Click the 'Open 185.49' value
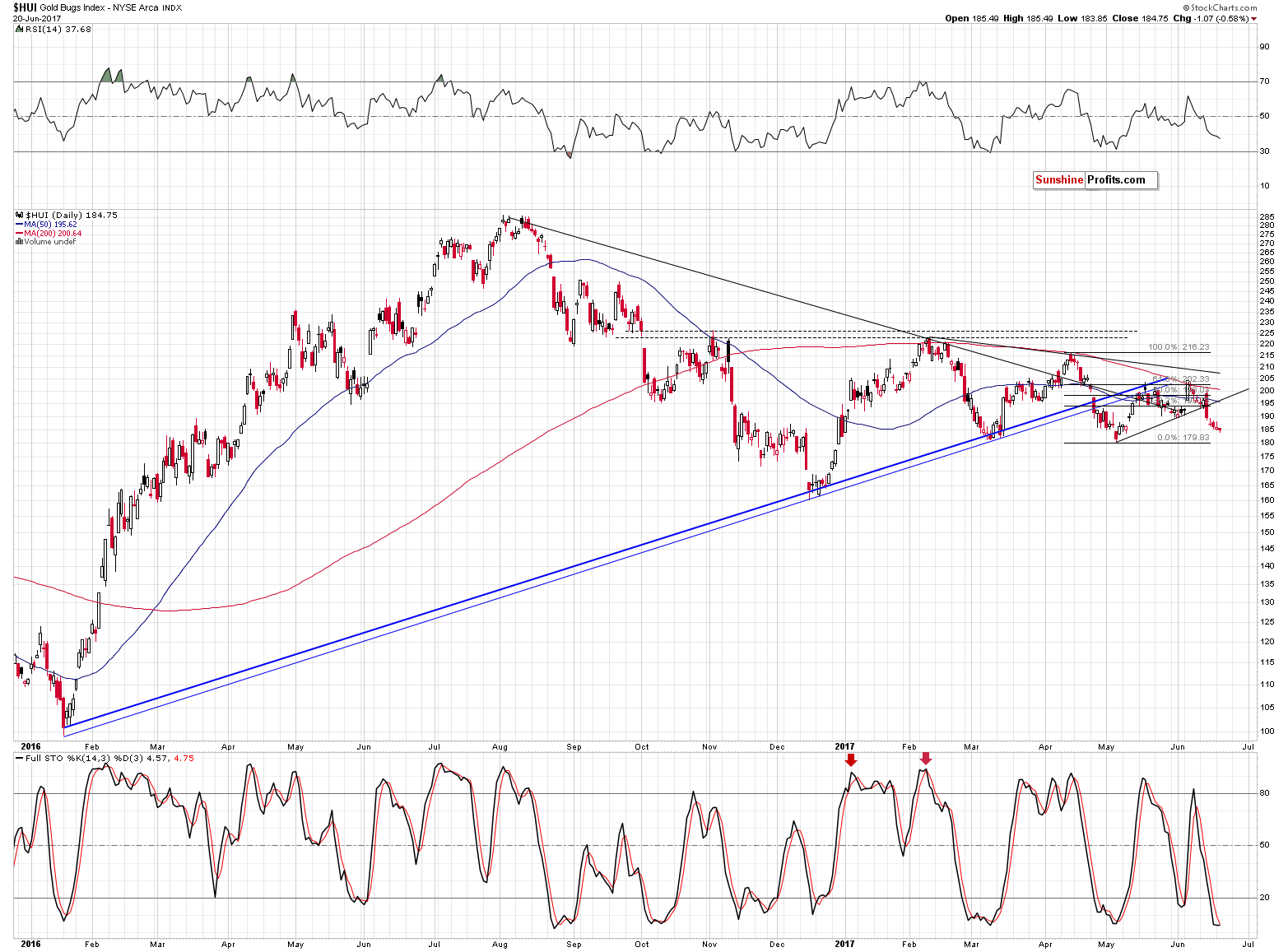 (x=971, y=18)
